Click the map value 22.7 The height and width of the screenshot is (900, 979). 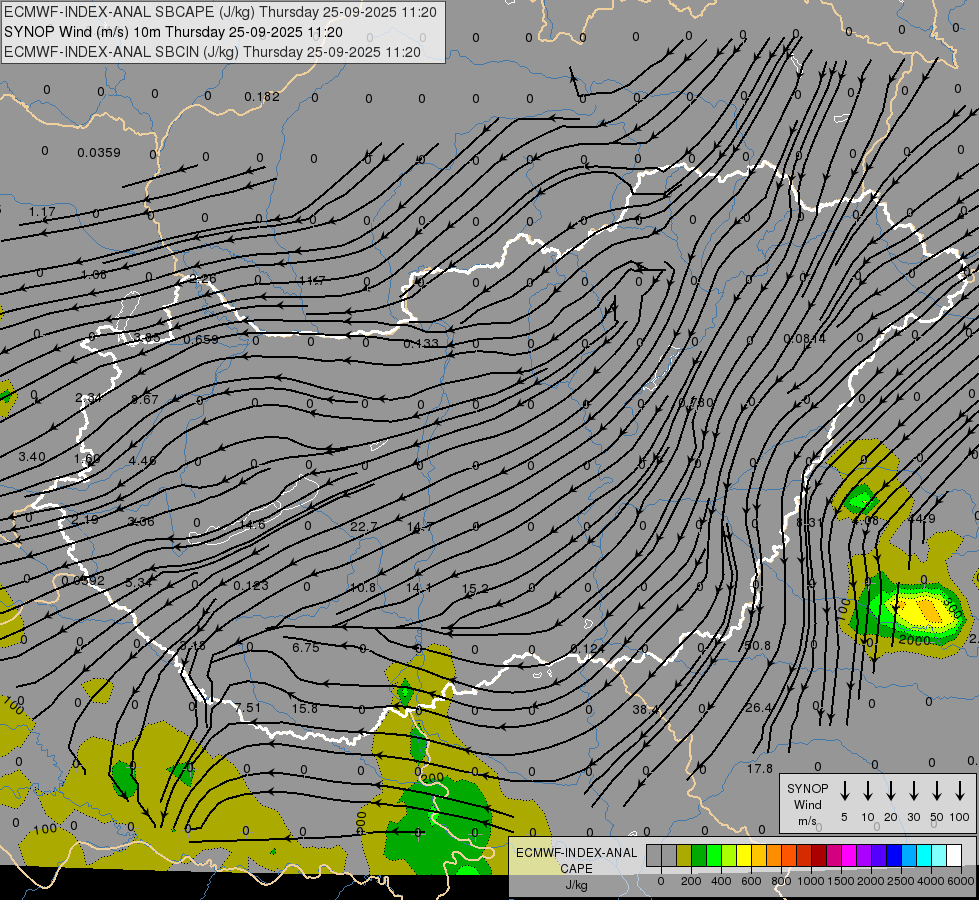point(363,527)
